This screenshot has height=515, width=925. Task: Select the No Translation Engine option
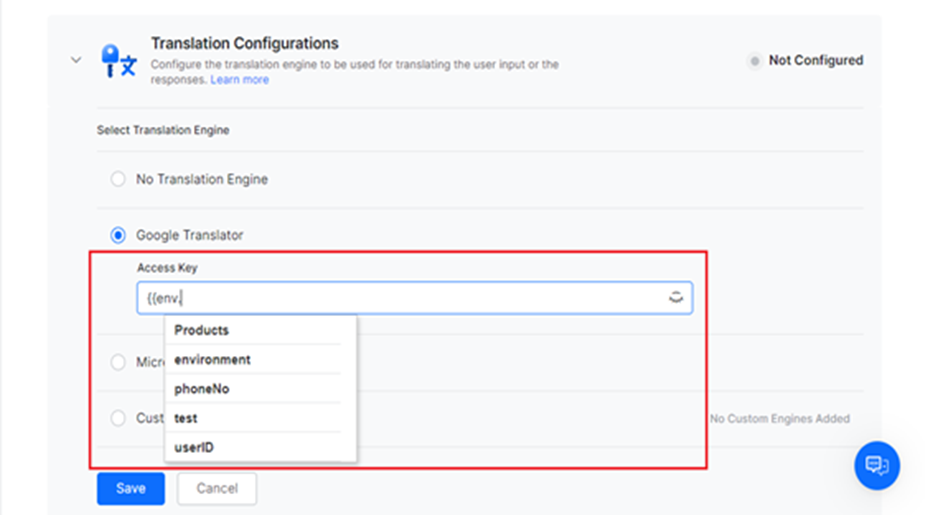[118, 179]
